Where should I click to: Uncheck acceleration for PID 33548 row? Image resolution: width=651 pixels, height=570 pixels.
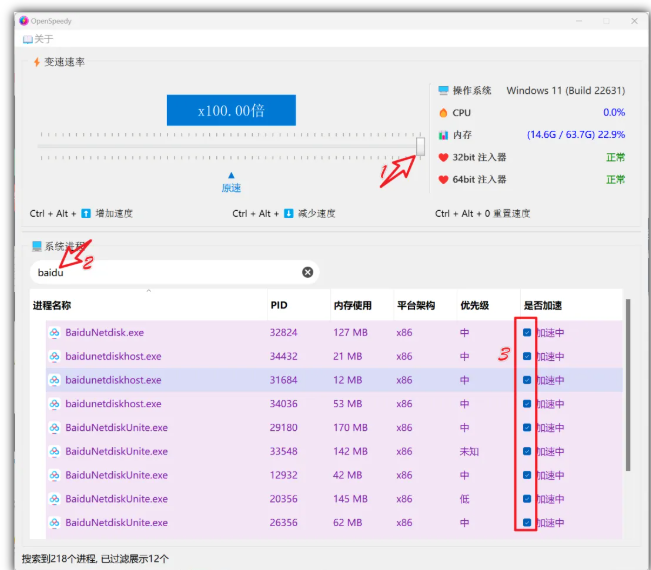point(527,451)
